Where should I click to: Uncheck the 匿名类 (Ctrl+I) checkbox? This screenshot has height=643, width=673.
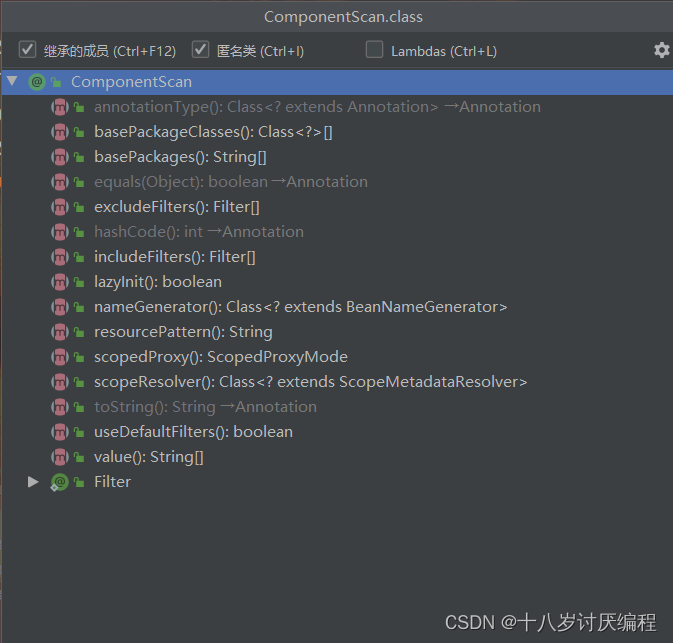(x=200, y=50)
